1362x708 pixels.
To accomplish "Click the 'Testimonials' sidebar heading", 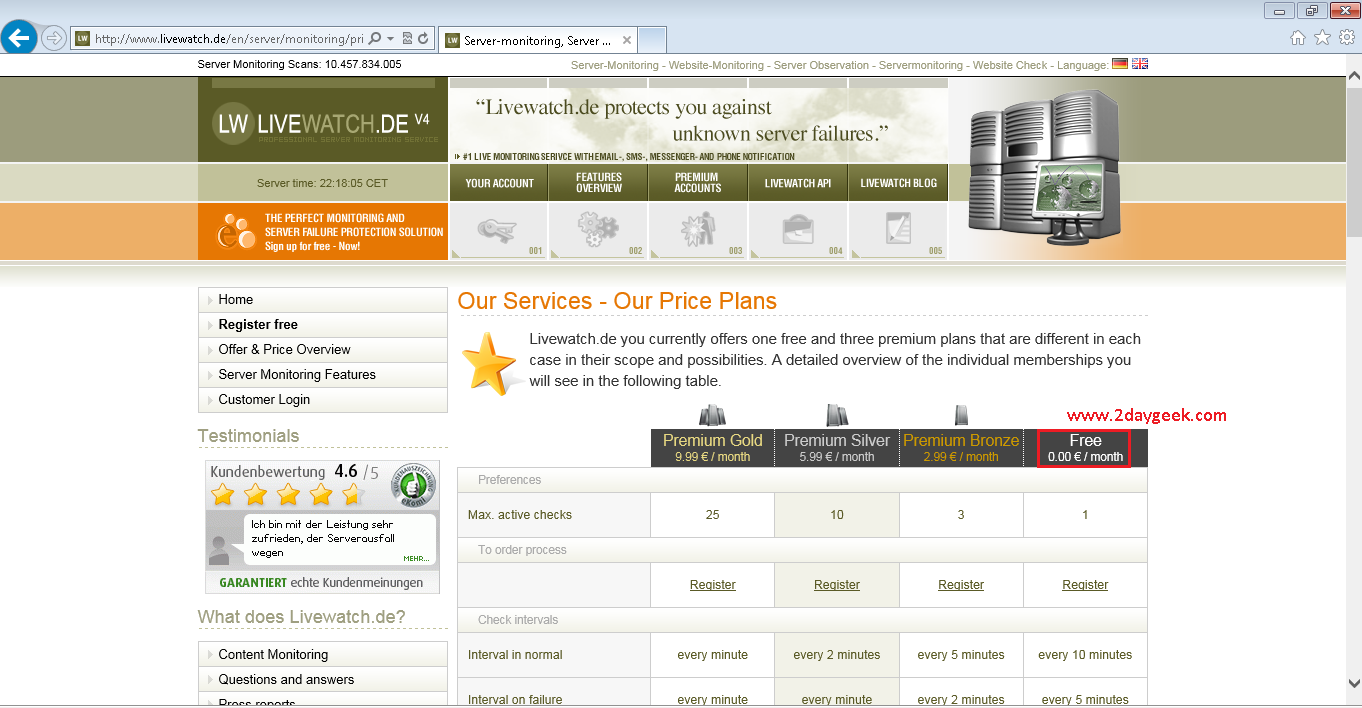I will (249, 436).
